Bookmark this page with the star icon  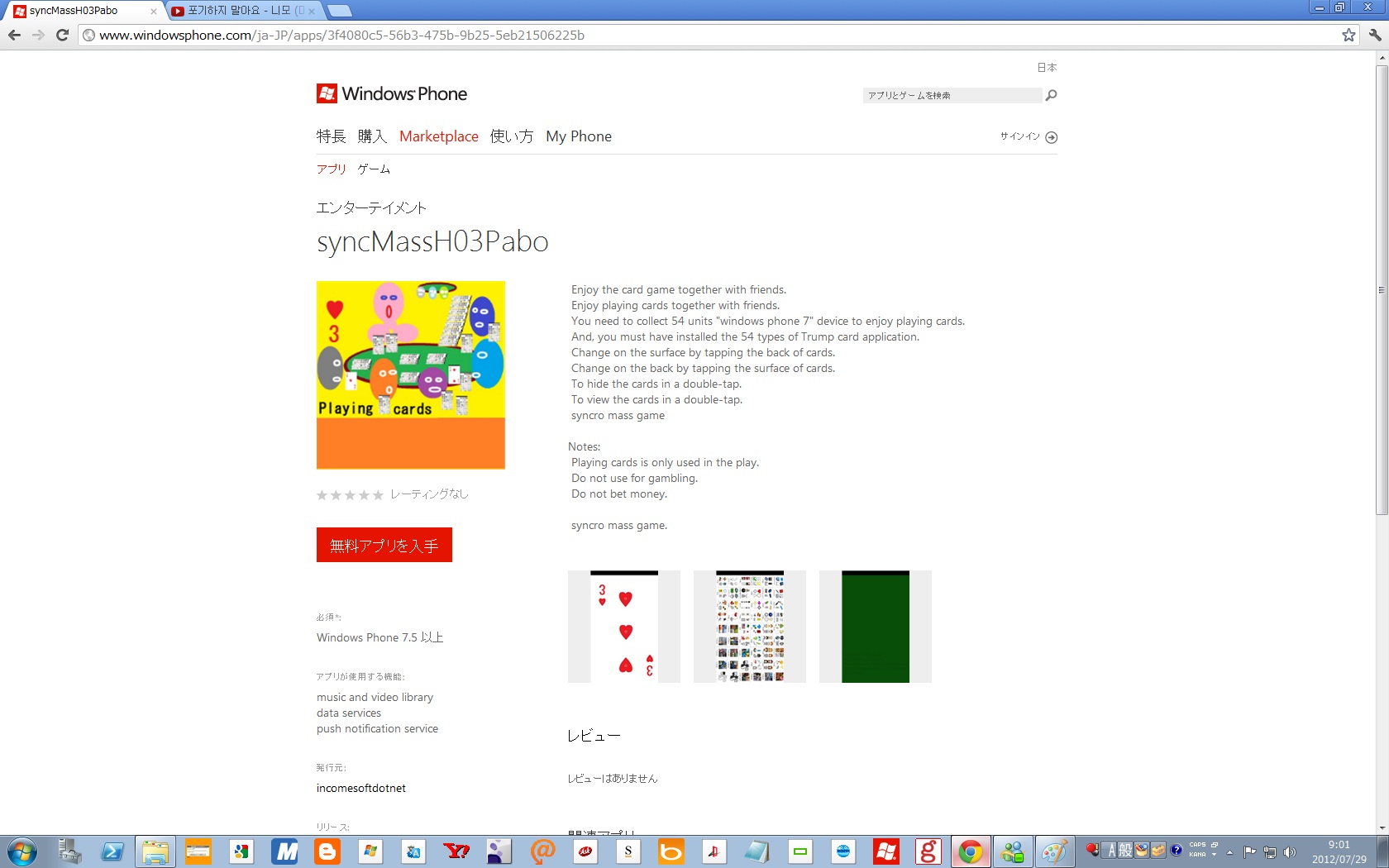click(x=1348, y=35)
